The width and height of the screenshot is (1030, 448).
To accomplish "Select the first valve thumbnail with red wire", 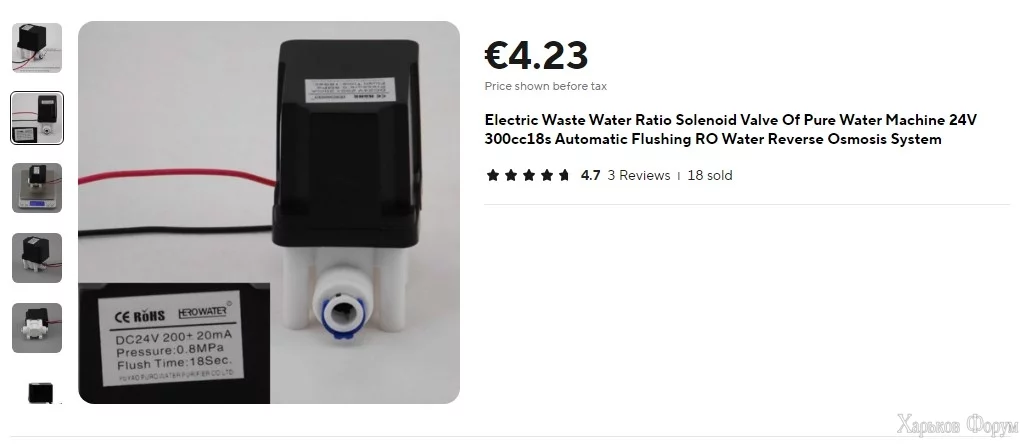I will coord(37,48).
